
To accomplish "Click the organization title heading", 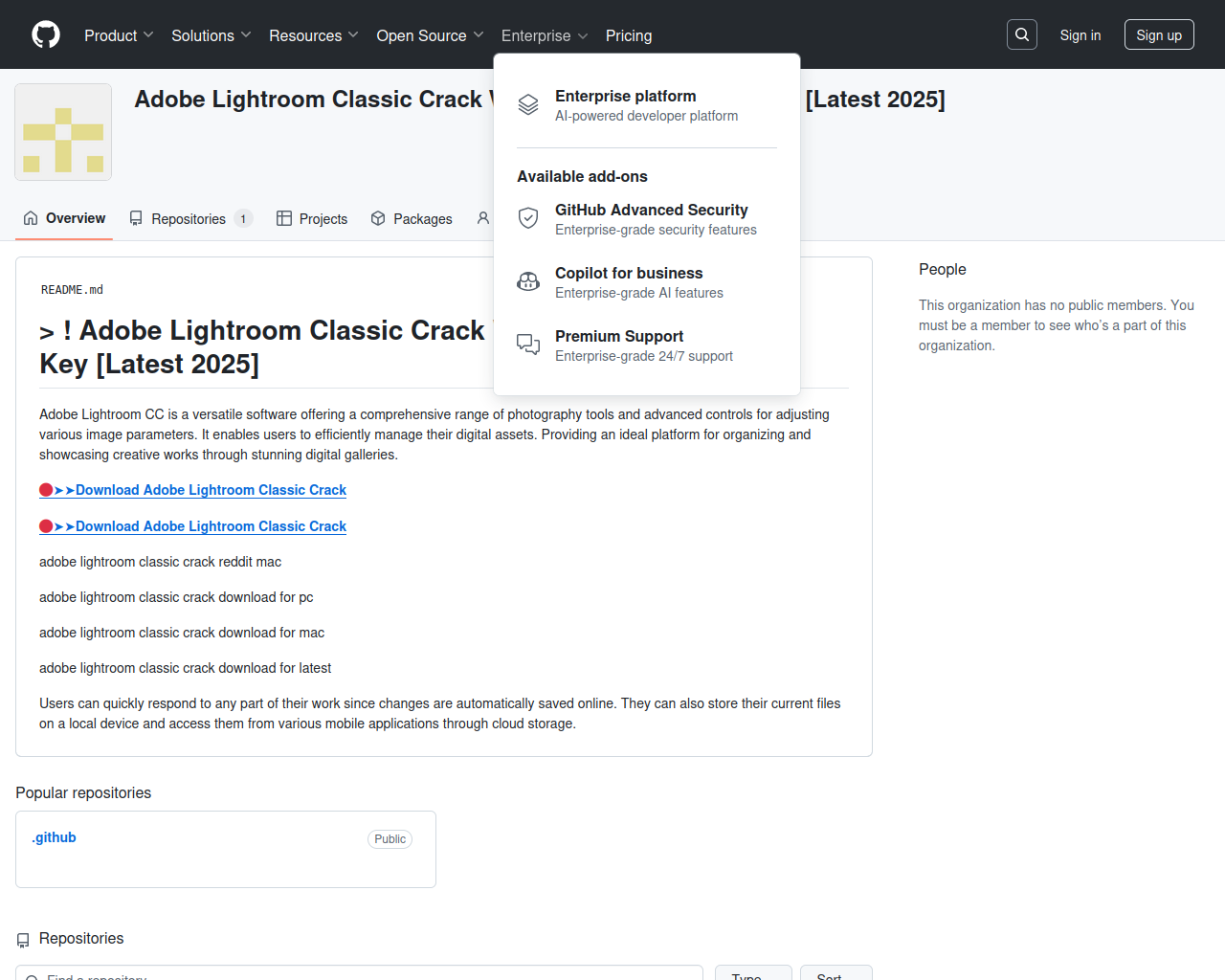I will point(312,100).
